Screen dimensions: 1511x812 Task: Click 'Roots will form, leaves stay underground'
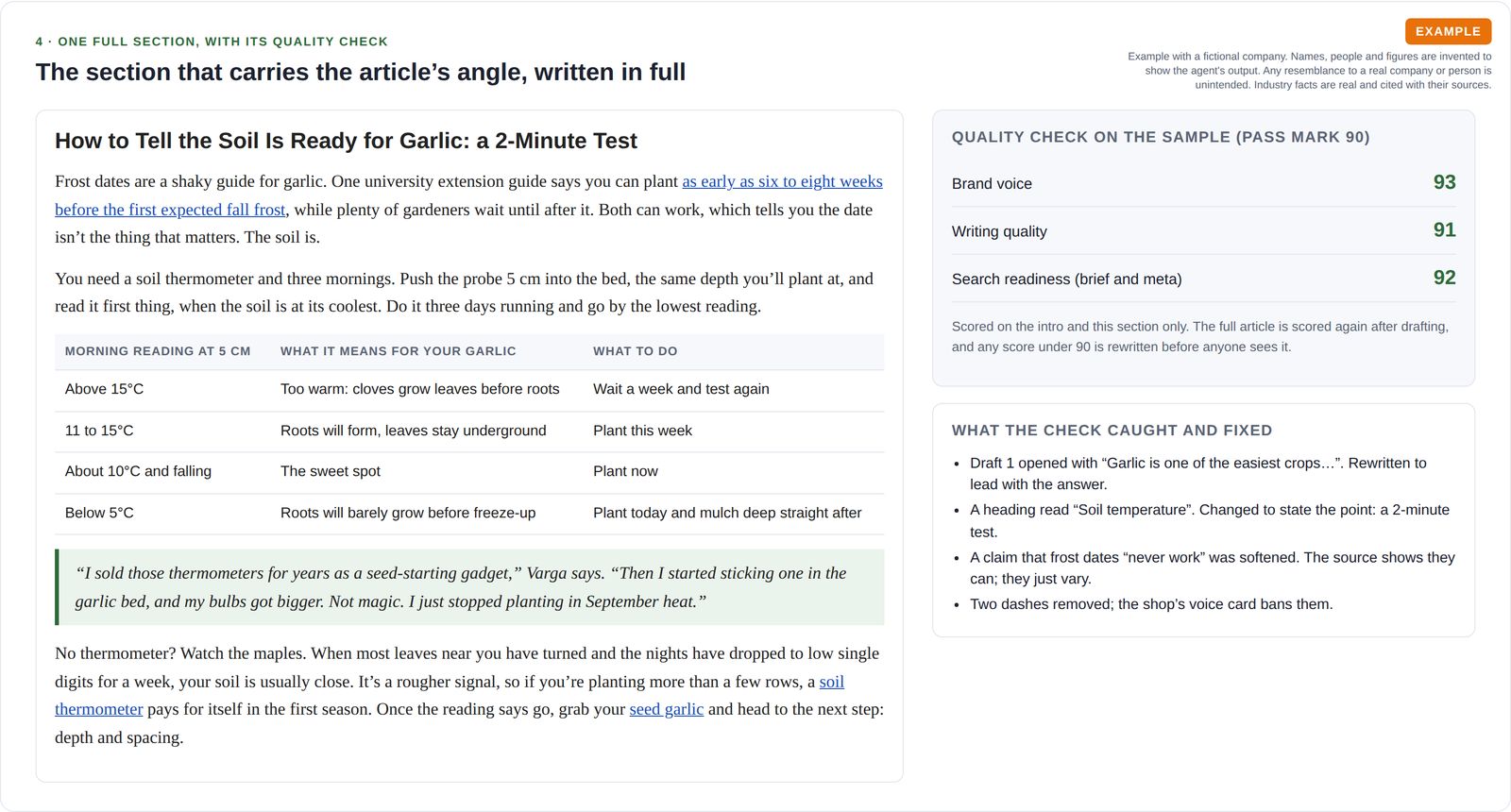(x=413, y=431)
